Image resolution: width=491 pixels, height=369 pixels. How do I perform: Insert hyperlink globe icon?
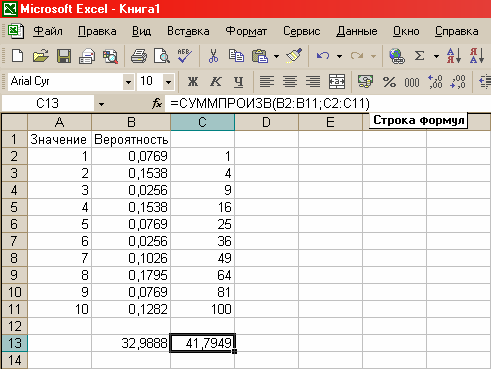point(397,56)
